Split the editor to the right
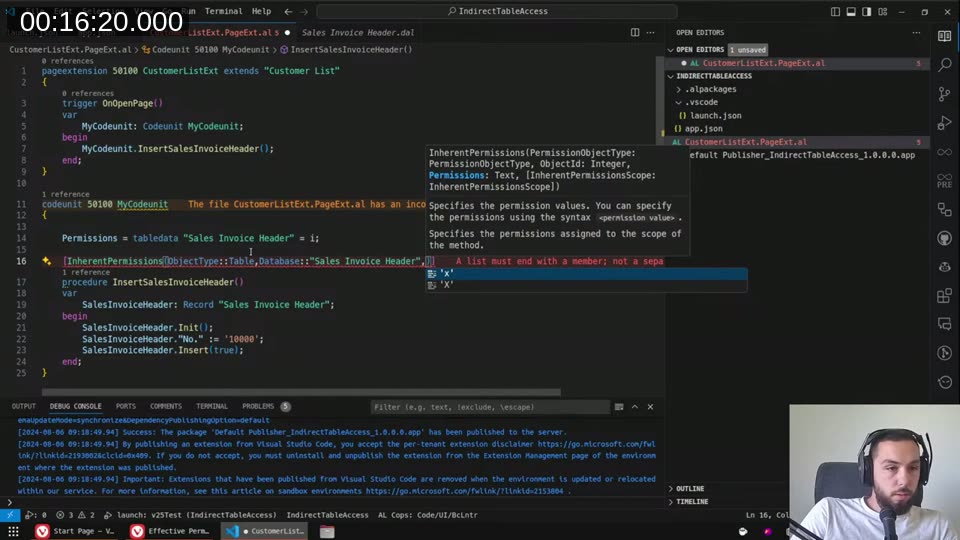Image resolution: width=960 pixels, height=540 pixels. coord(635,32)
